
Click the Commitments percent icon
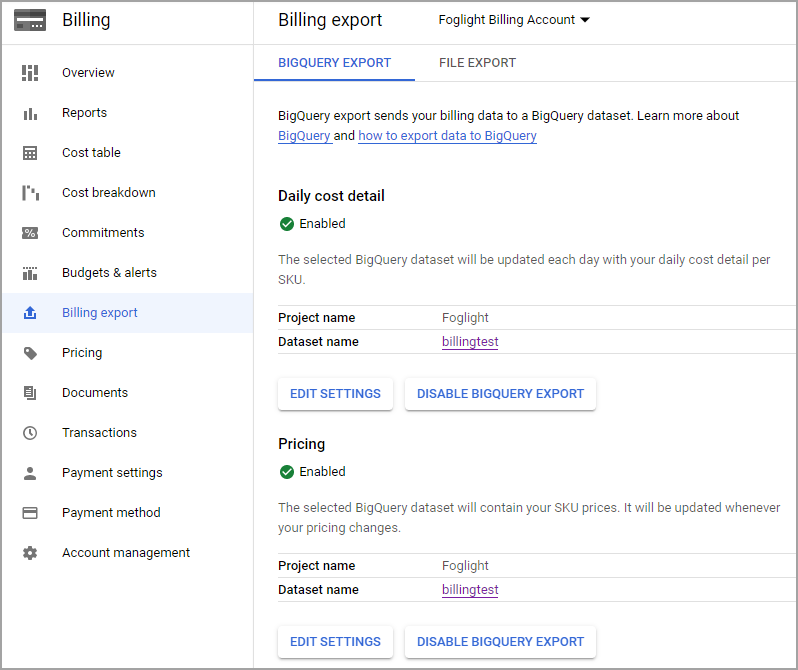pyautogui.click(x=30, y=233)
